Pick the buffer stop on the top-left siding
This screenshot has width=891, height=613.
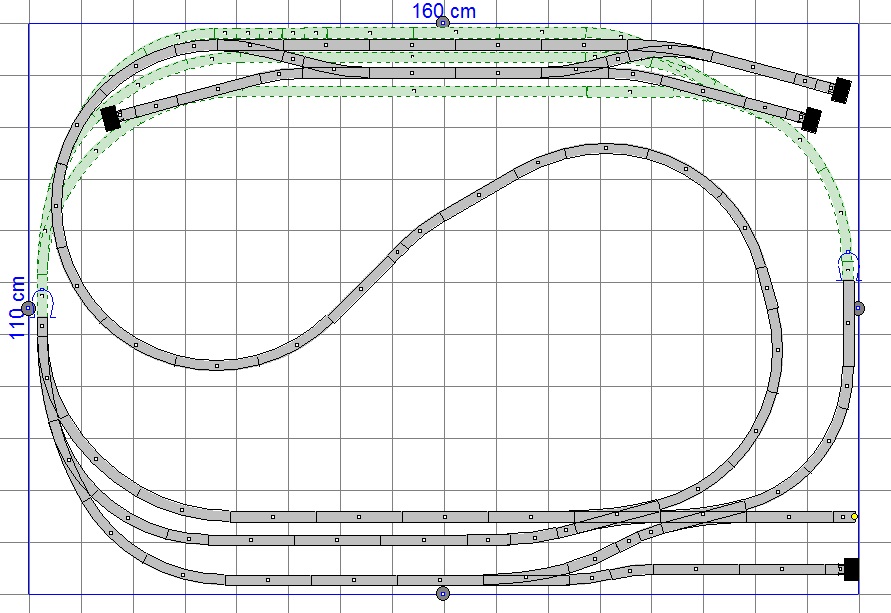click(110, 117)
